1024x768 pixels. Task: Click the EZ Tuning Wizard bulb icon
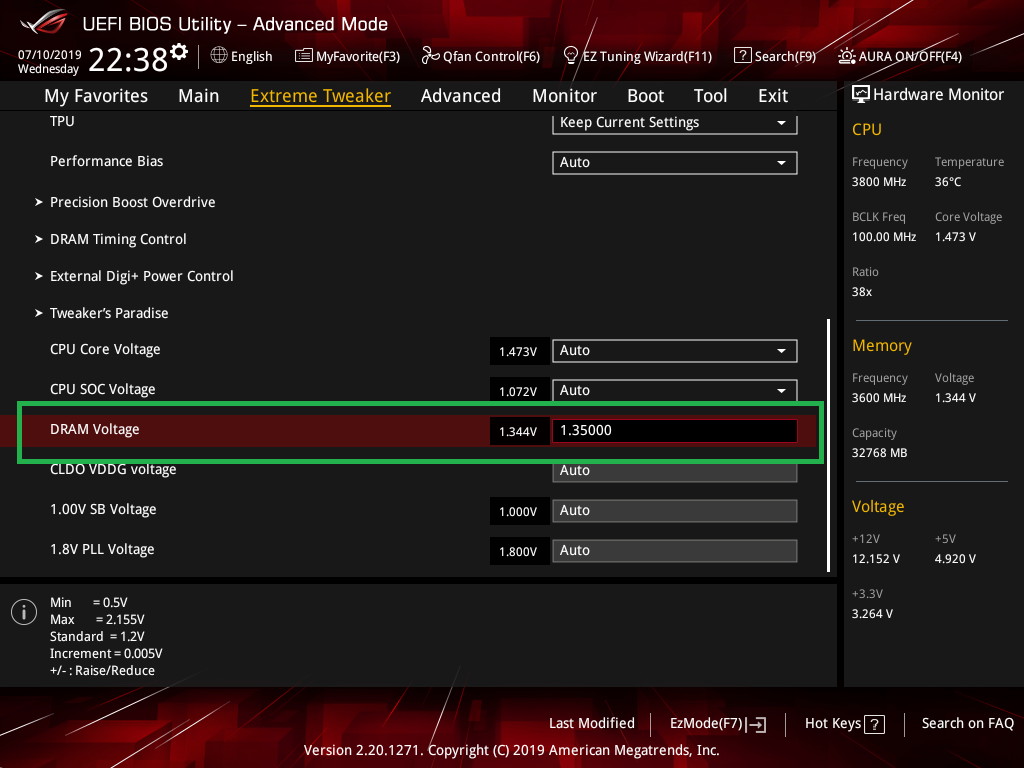tap(570, 56)
